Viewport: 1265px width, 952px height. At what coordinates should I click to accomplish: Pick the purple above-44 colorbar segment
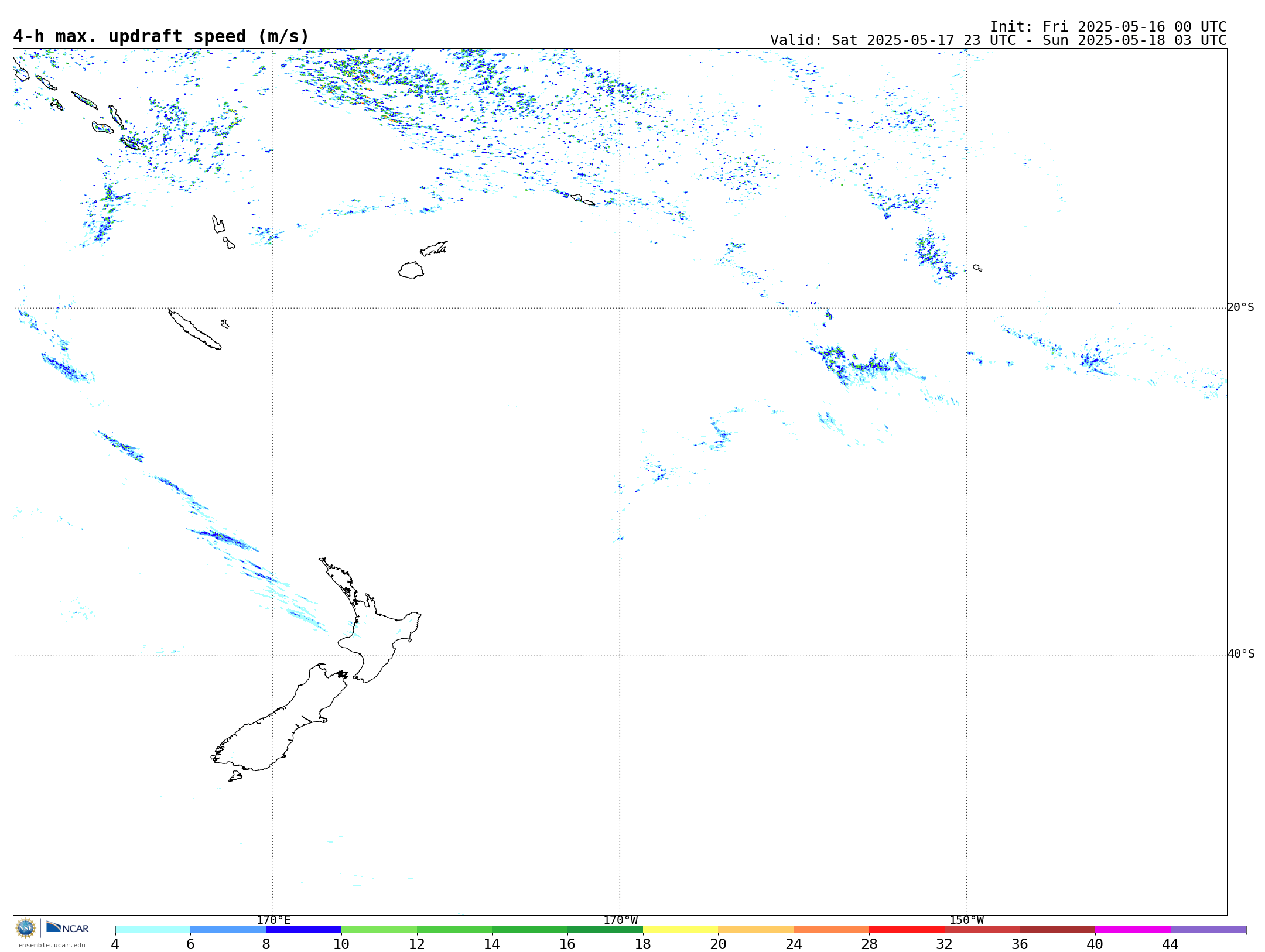pos(1208,930)
